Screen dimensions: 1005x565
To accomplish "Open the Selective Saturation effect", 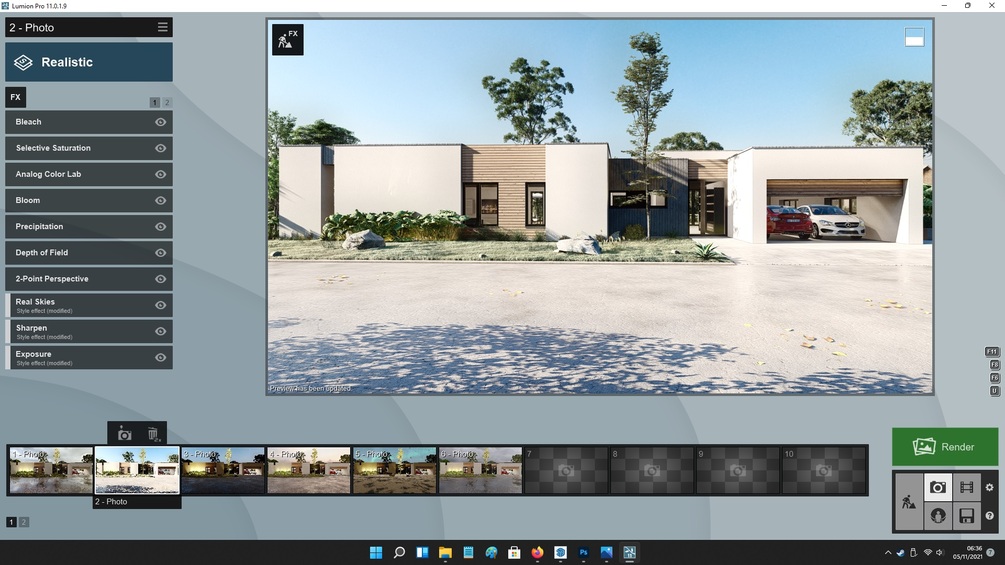I will (x=88, y=148).
